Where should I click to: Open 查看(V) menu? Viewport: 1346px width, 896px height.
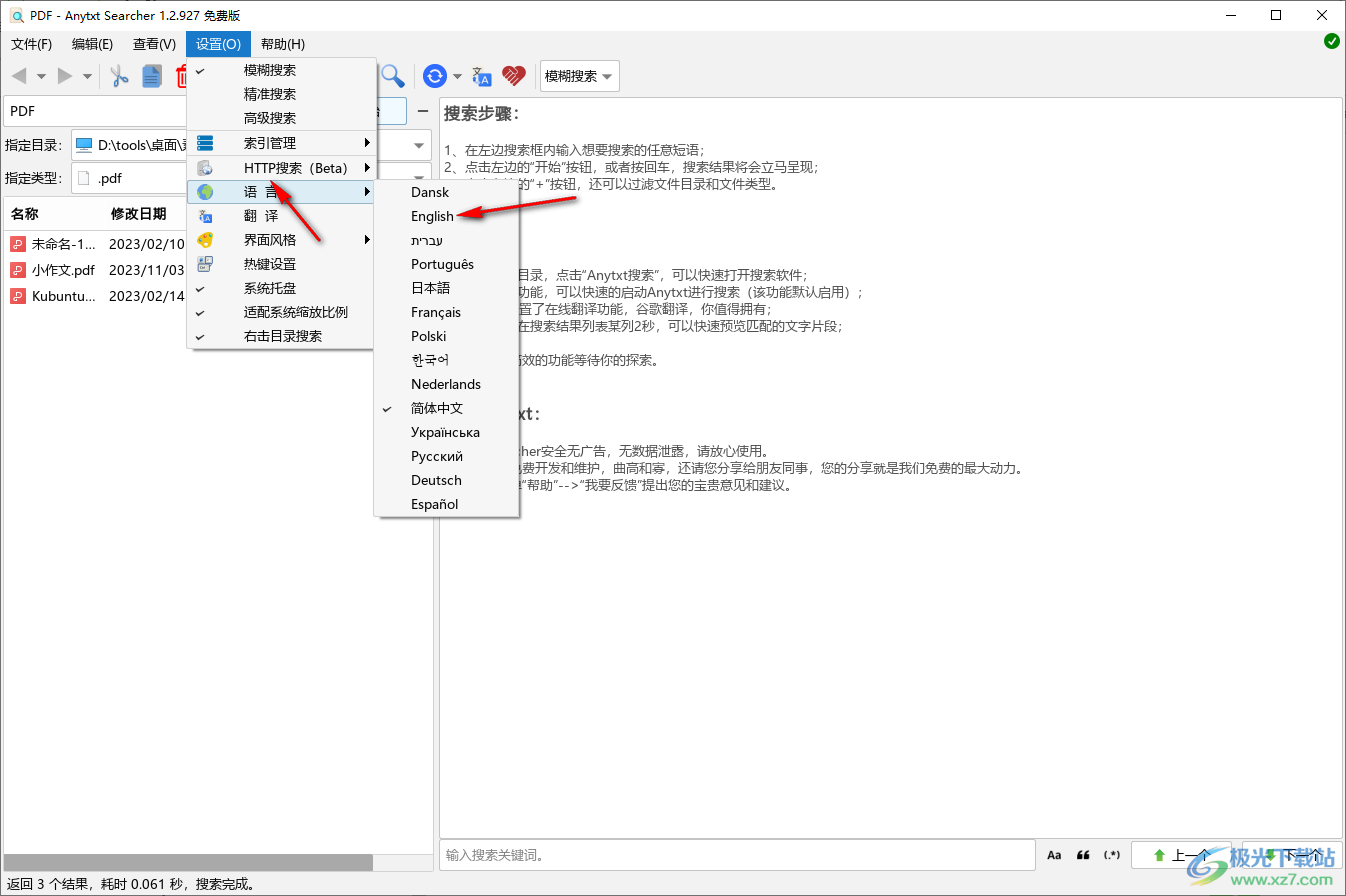[x=154, y=44]
